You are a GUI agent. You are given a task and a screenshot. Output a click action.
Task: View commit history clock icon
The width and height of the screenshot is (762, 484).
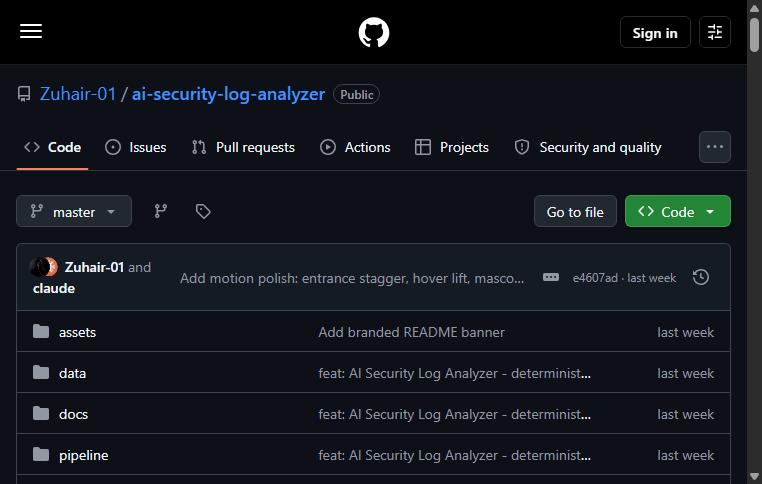point(701,277)
